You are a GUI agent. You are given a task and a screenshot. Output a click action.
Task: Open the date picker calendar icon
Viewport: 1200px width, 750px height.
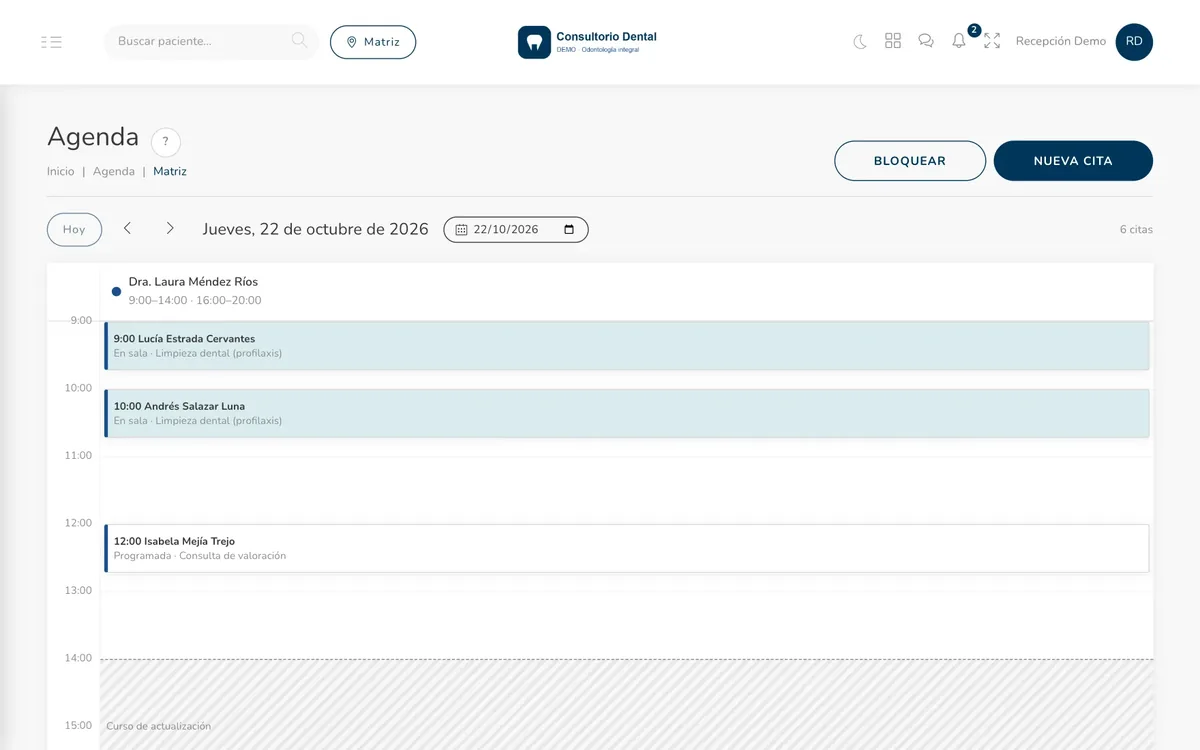569,229
